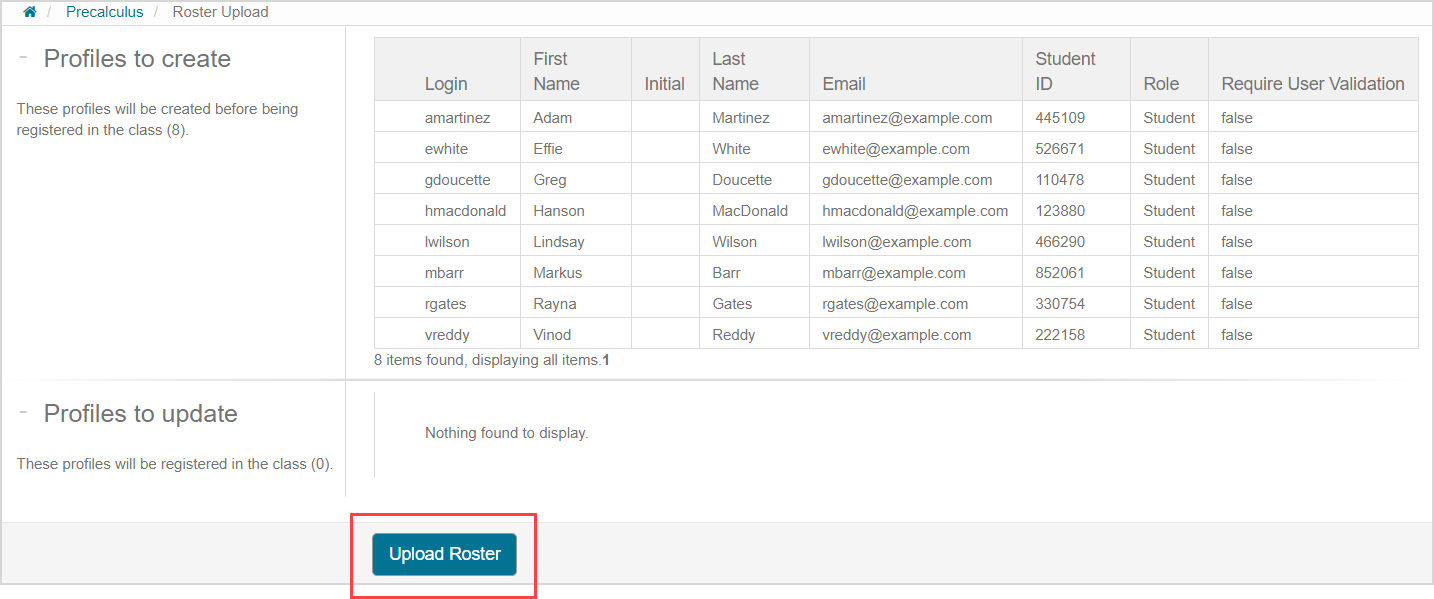Select the Doucette last name cell

[742, 180]
